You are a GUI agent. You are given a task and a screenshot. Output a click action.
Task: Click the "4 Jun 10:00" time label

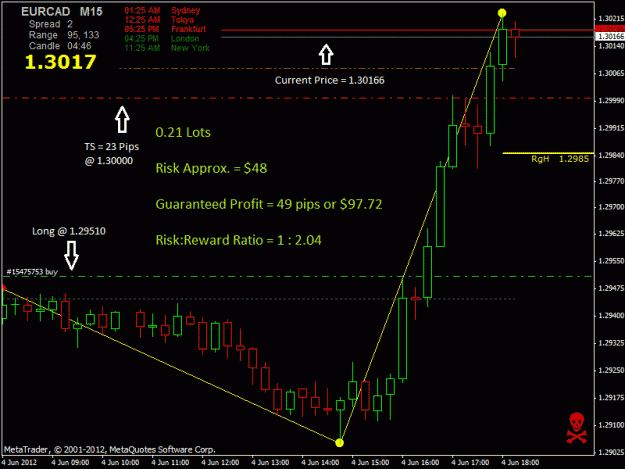[x=120, y=462]
